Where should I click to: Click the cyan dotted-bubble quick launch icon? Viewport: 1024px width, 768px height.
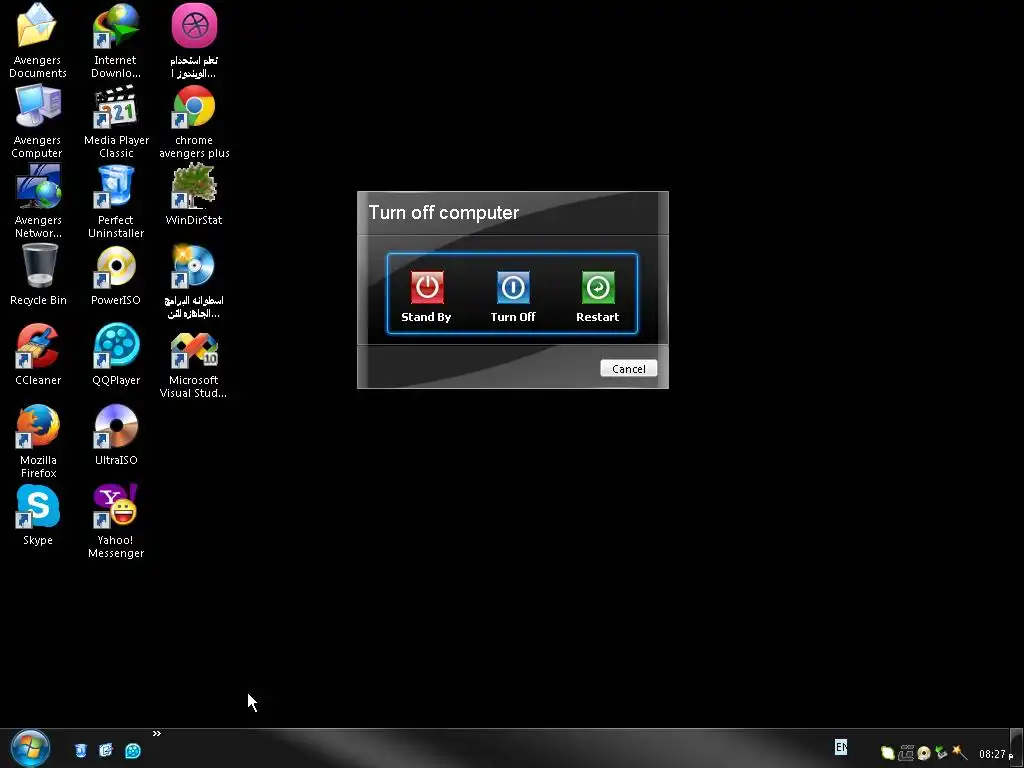(133, 751)
